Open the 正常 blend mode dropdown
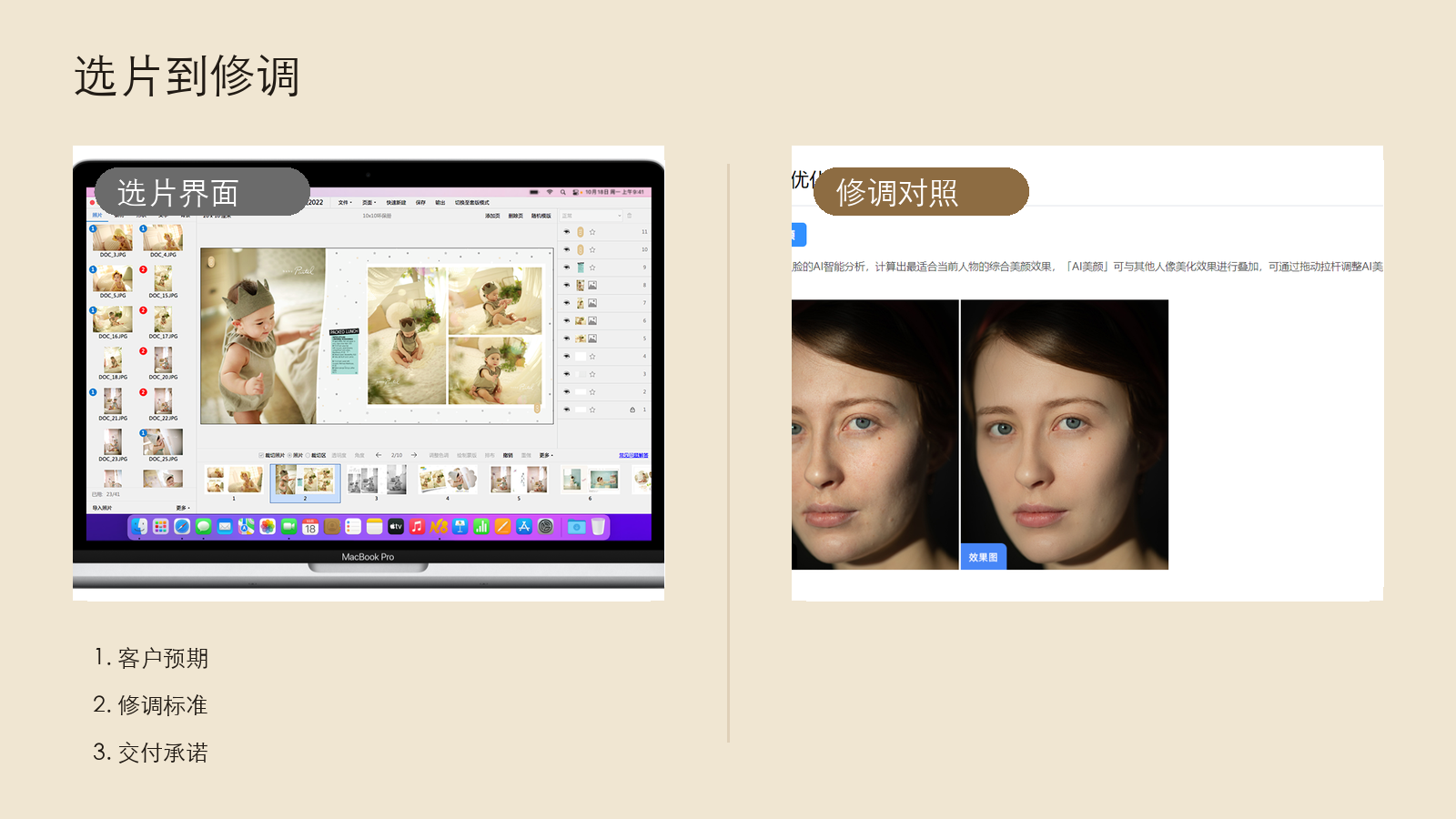Screen dimensions: 1456x819 pyautogui.click(x=591, y=216)
